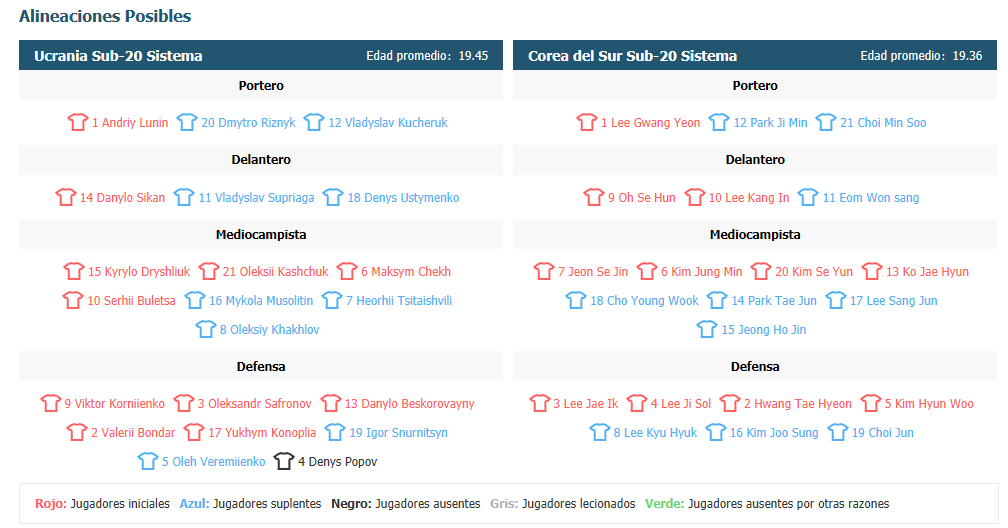Image resolution: width=1008 pixels, height=528 pixels.
Task: Open player 2 Valerii Bondar
Action: (133, 432)
